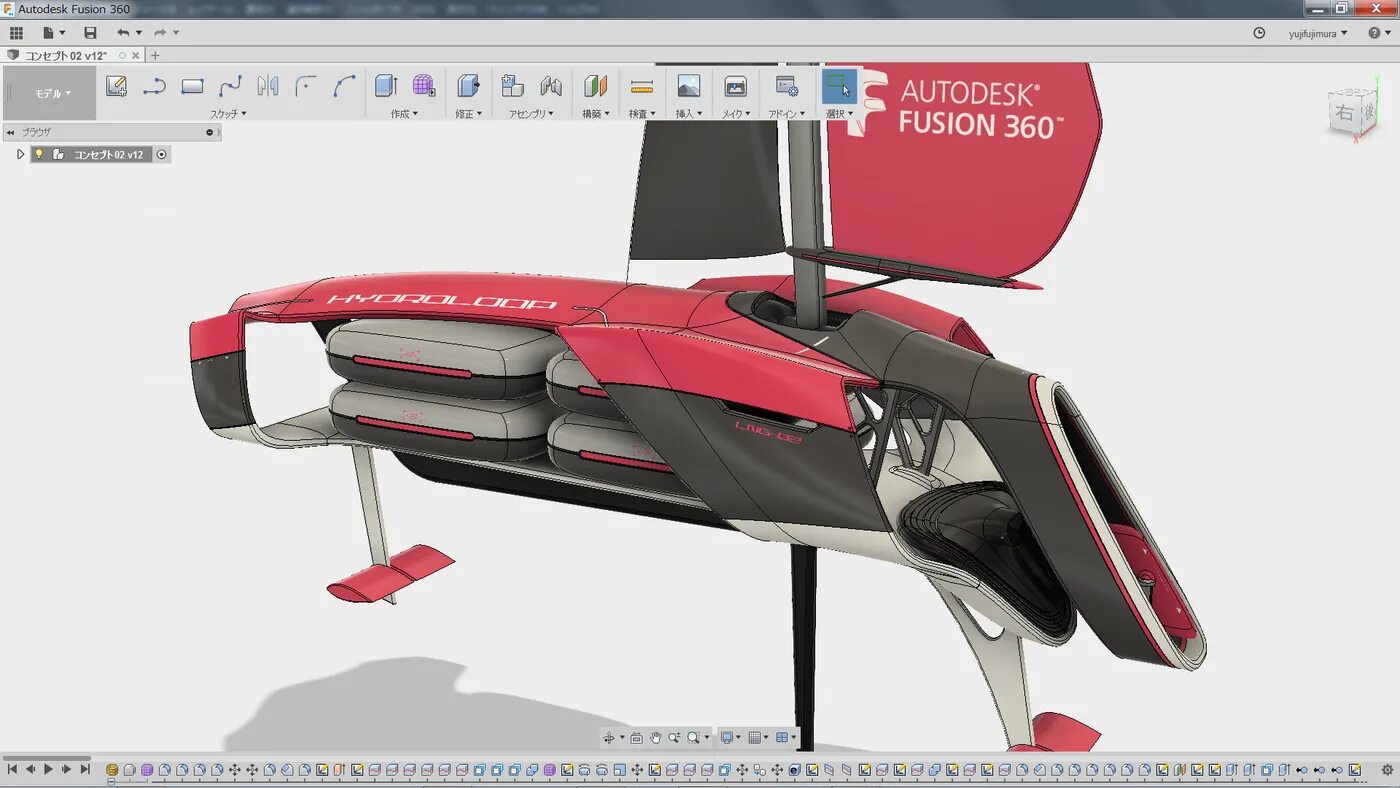The height and width of the screenshot is (788, 1400).
Task: Toggle the コンセプト 02 v12 activate radio button
Action: (162, 154)
